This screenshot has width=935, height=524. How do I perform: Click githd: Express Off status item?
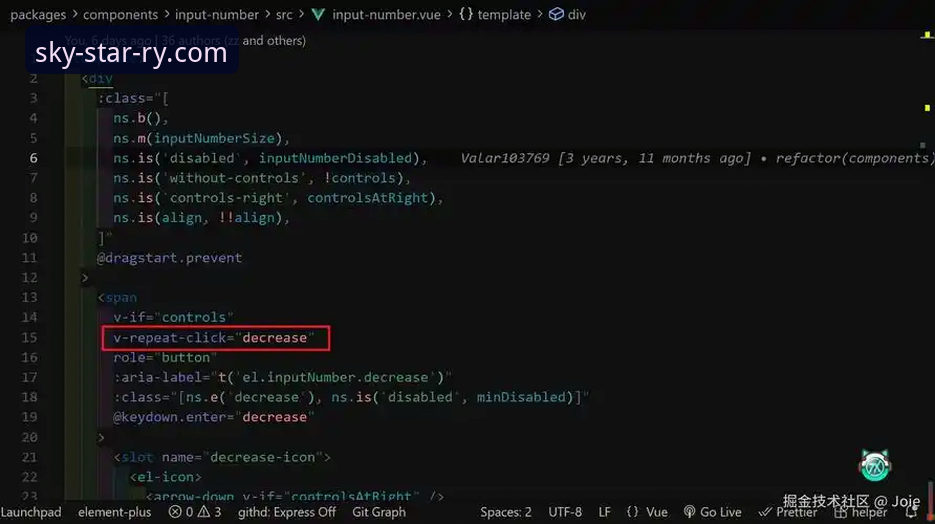(x=287, y=512)
